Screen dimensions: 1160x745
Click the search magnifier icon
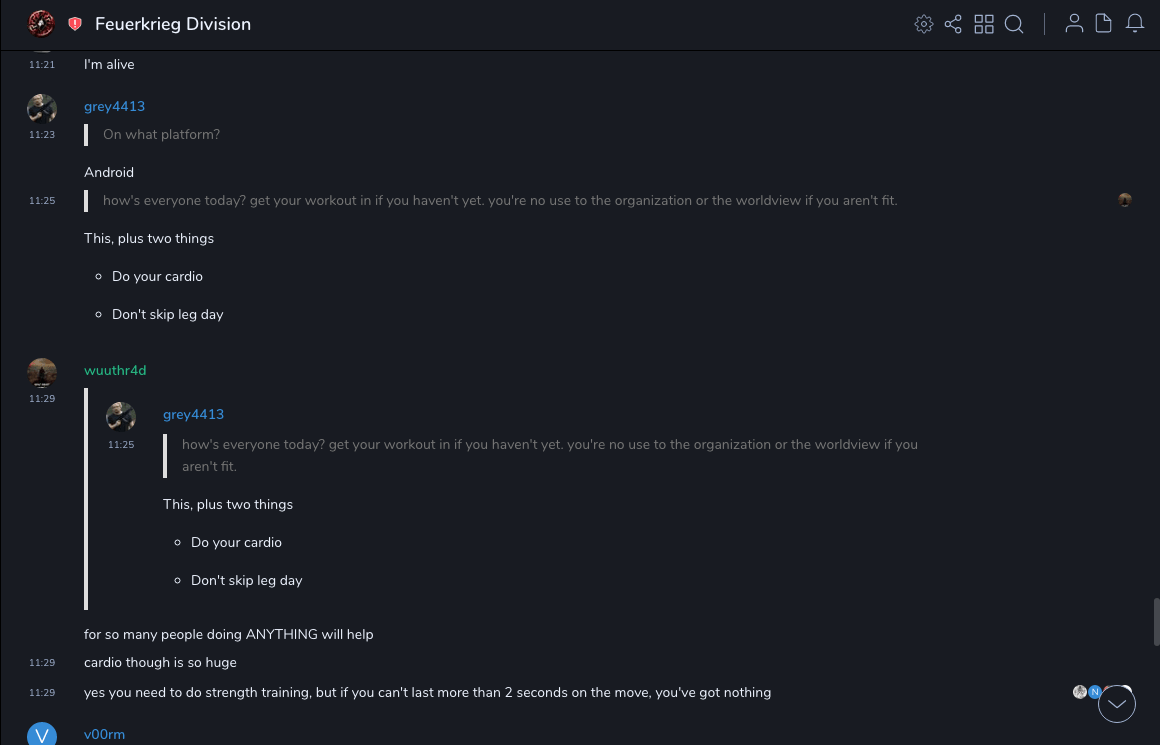coord(1014,24)
